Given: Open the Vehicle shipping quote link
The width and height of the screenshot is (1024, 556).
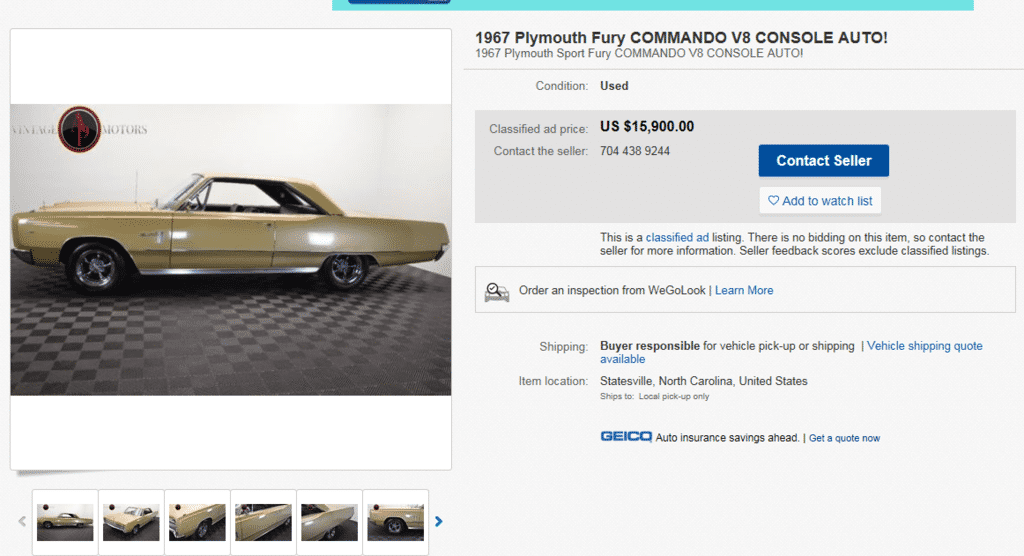Looking at the screenshot, I should pyautogui.click(x=924, y=346).
